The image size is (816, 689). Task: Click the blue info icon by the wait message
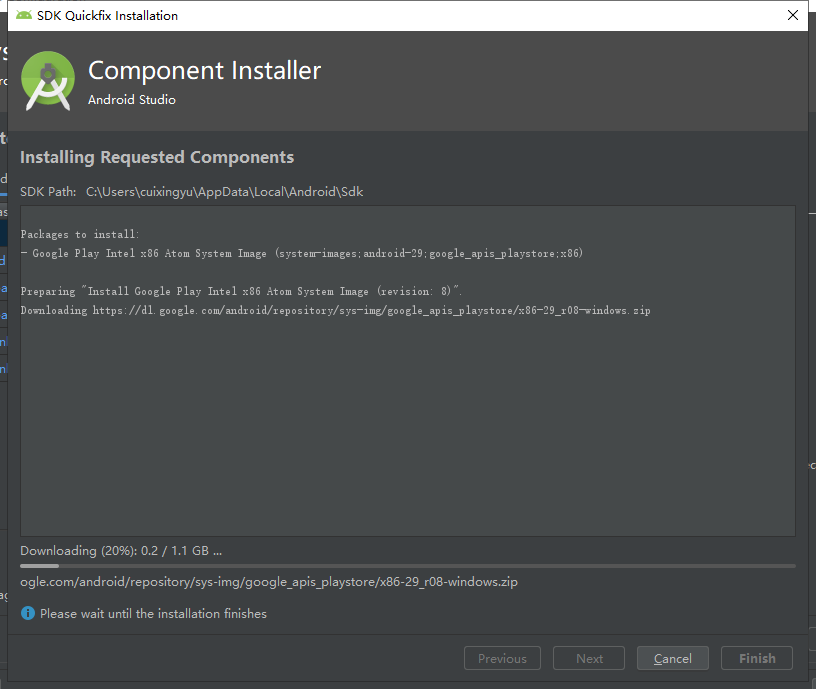click(x=28, y=613)
